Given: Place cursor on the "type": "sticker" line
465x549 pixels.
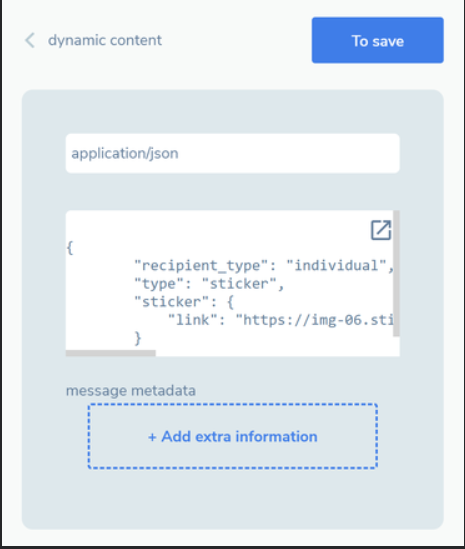Looking at the screenshot, I should point(209,284).
